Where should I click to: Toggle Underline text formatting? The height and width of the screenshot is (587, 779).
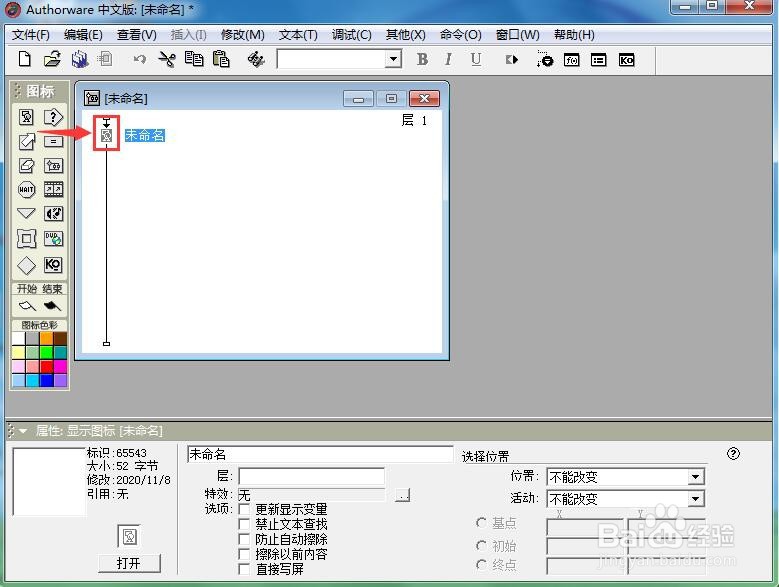475,60
